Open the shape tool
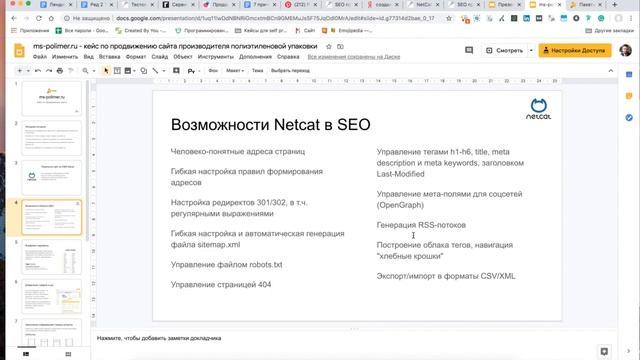 144,71
